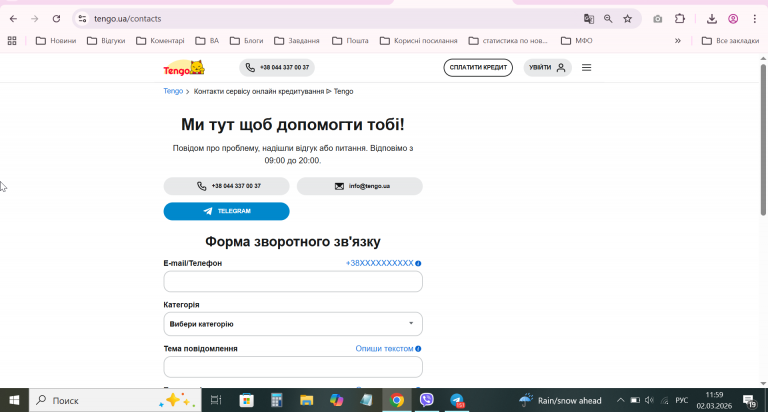Open the Корисні посилання bookmark folder
This screenshot has width=768, height=412.
point(419,41)
